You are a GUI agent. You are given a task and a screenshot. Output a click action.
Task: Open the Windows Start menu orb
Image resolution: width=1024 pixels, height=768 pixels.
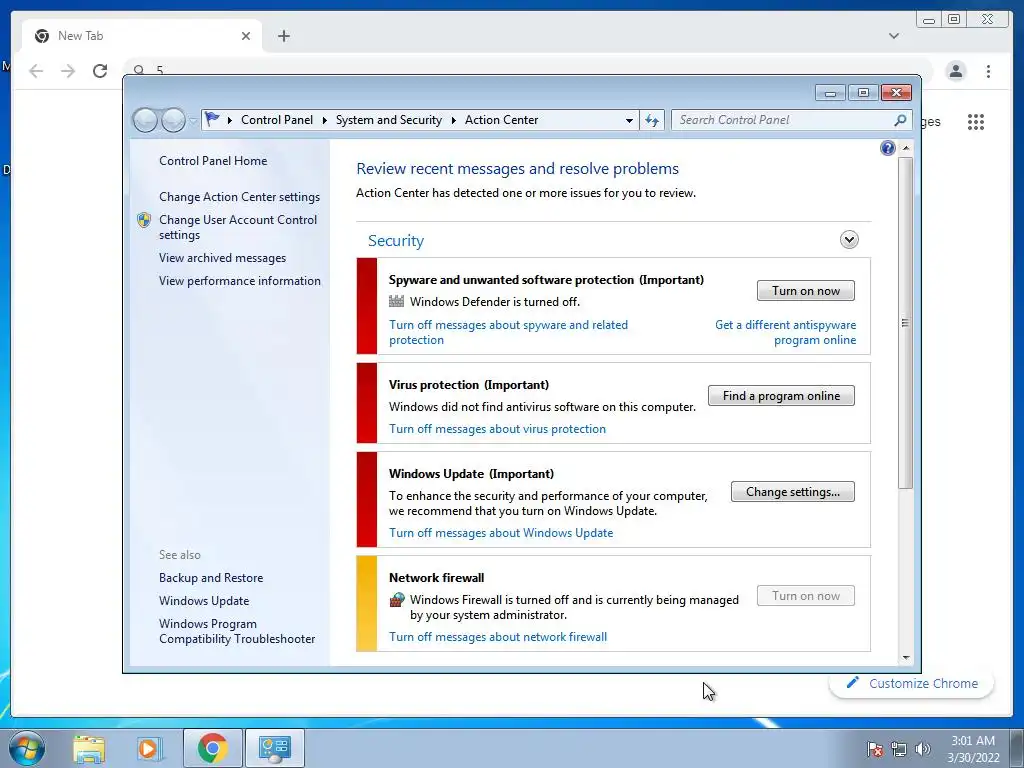click(x=26, y=748)
